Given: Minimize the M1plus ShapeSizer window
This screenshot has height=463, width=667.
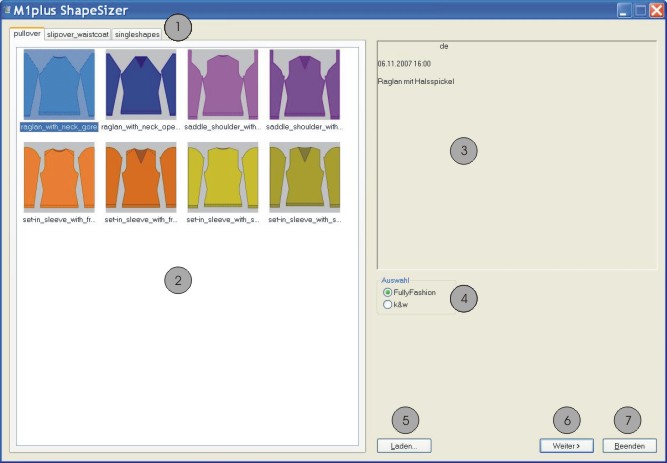Looking at the screenshot, I should click(623, 11).
